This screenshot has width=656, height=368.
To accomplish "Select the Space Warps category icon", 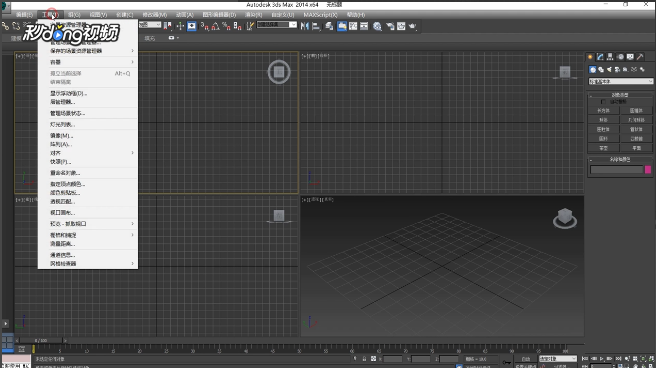I will click(x=634, y=69).
